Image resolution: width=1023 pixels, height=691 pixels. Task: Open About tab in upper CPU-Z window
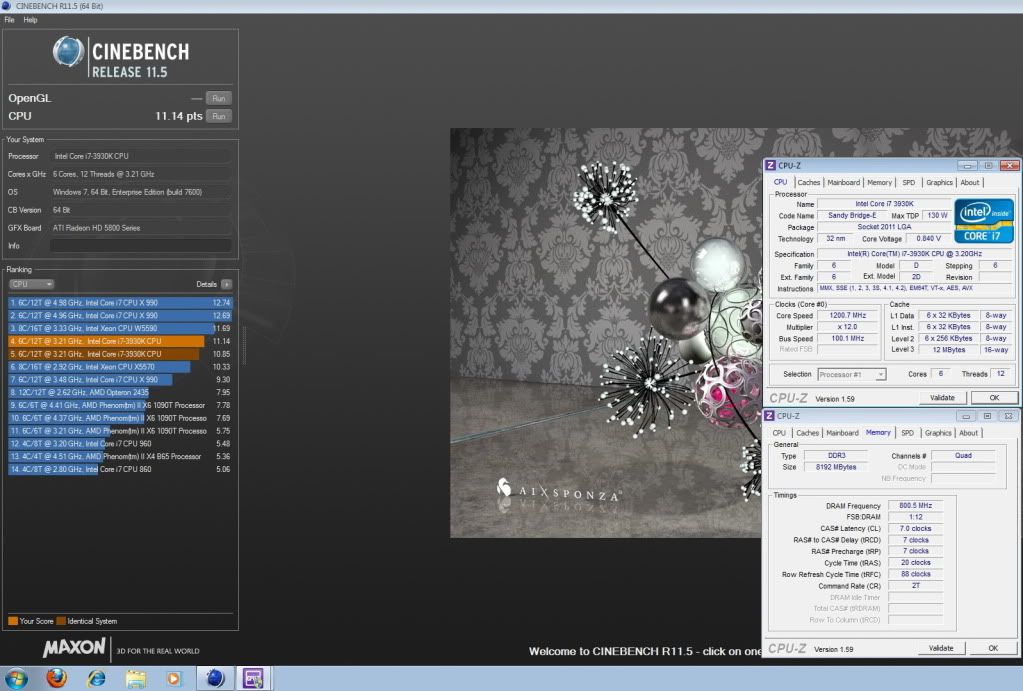pos(970,183)
